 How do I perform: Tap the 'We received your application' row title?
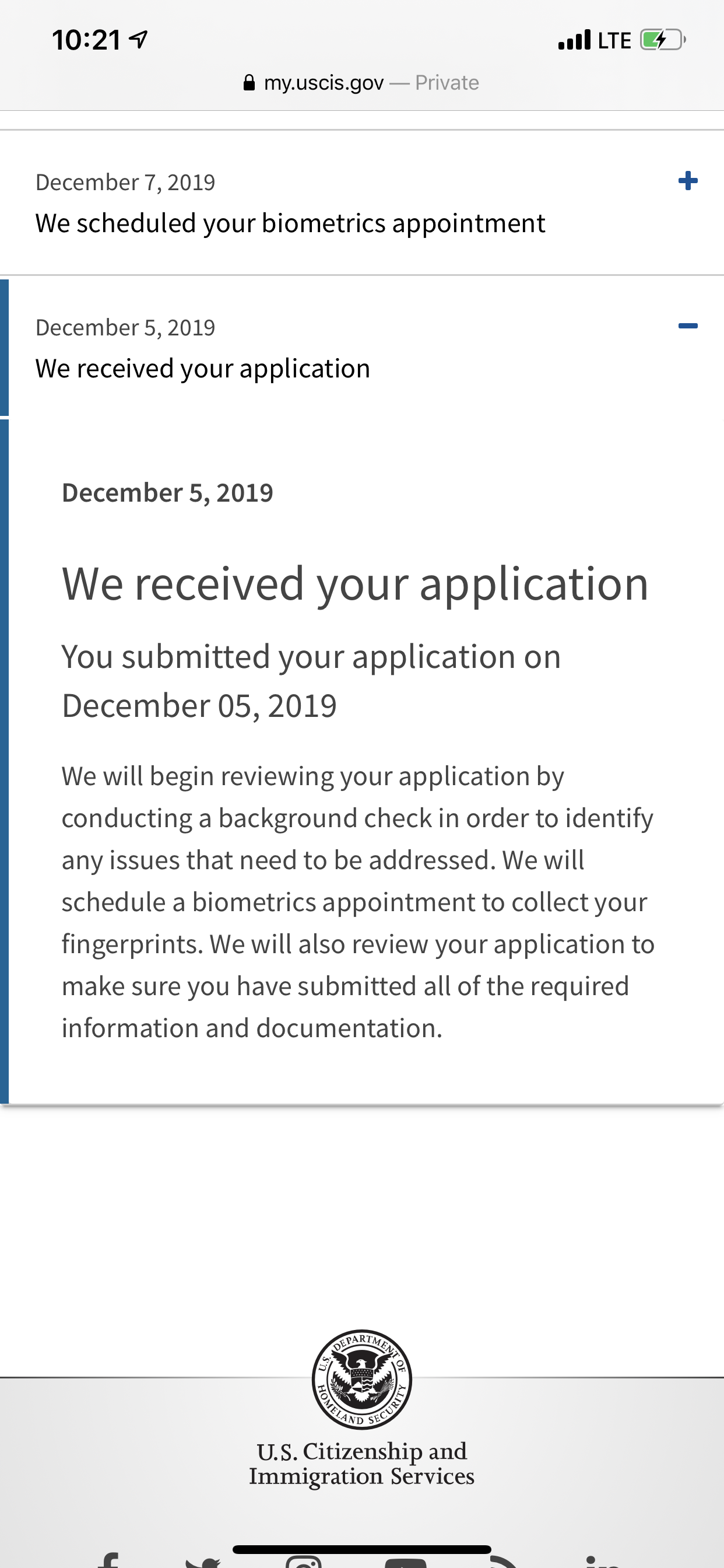[203, 368]
